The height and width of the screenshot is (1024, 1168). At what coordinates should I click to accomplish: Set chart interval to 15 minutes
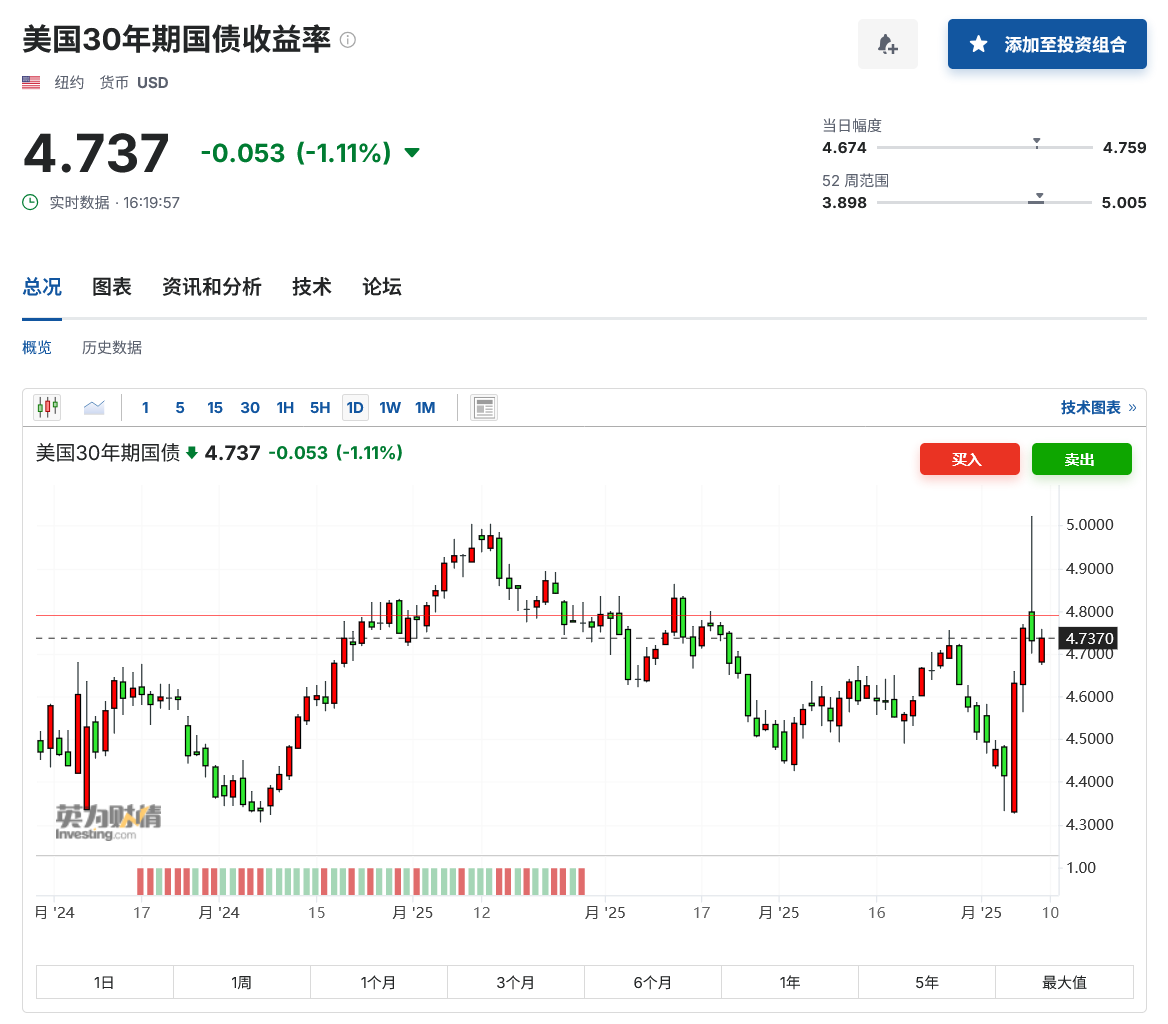coord(215,407)
